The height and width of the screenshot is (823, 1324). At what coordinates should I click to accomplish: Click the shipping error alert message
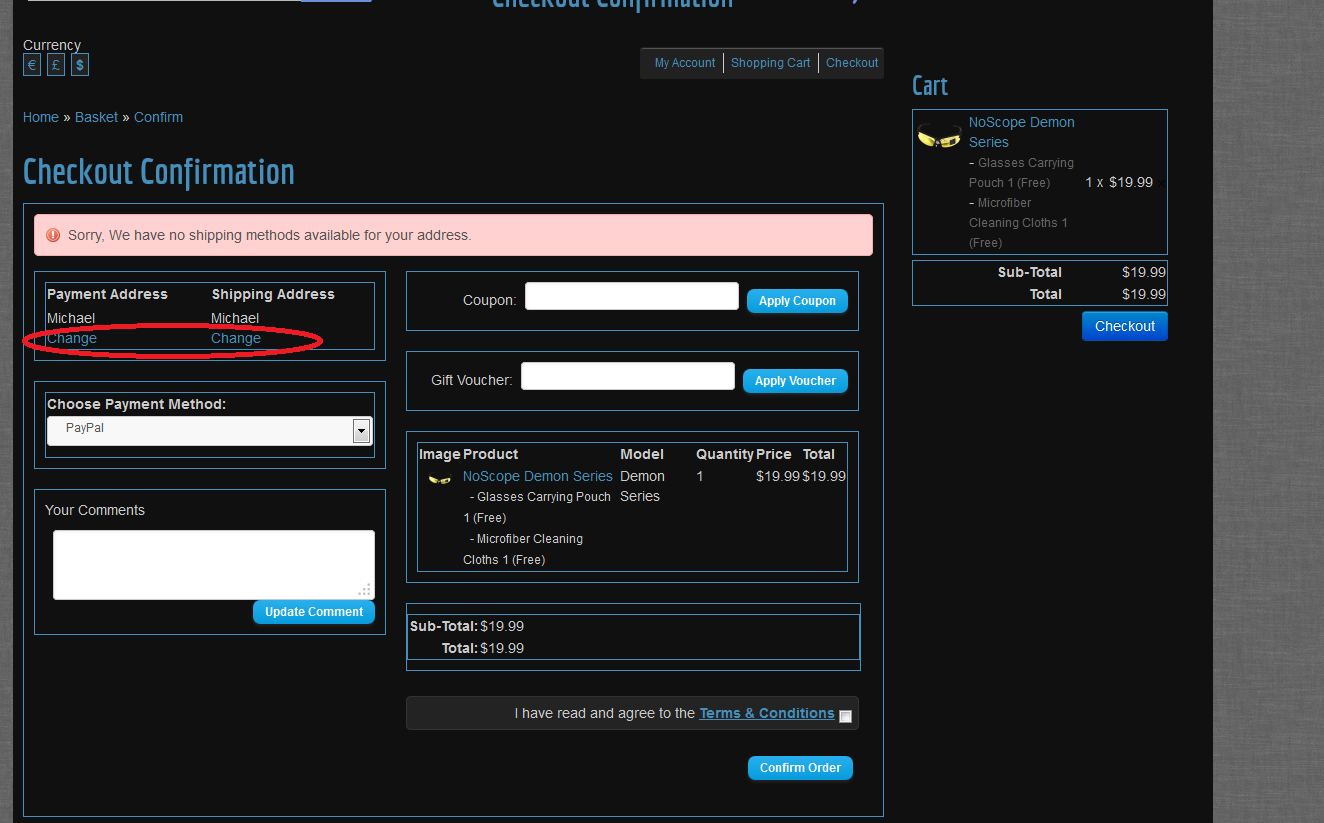(453, 235)
